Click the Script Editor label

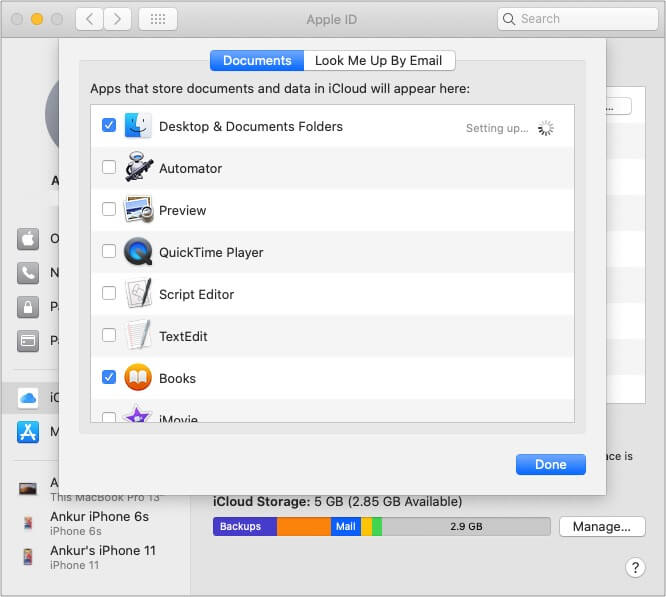click(x=196, y=294)
